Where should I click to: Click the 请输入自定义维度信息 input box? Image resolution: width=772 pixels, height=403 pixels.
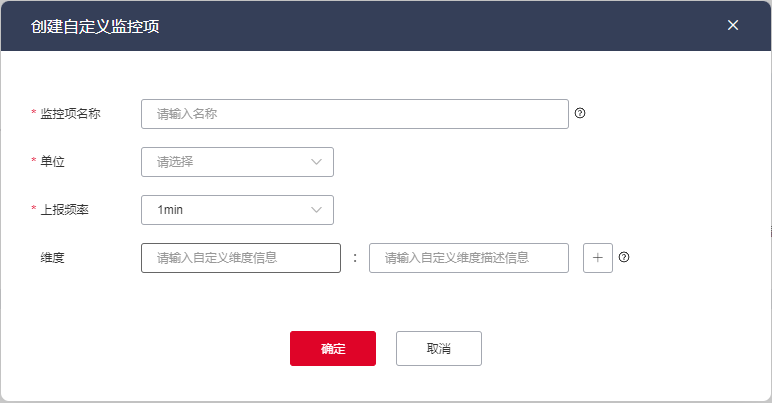point(241,258)
